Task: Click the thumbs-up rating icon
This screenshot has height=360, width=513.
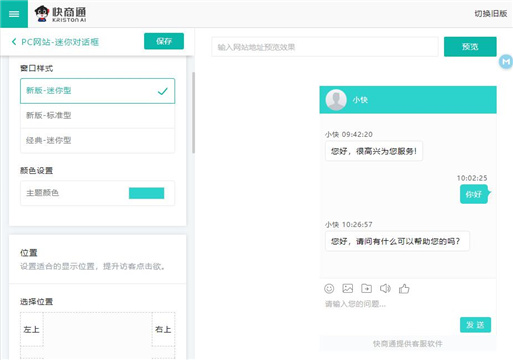Action: coord(404,288)
